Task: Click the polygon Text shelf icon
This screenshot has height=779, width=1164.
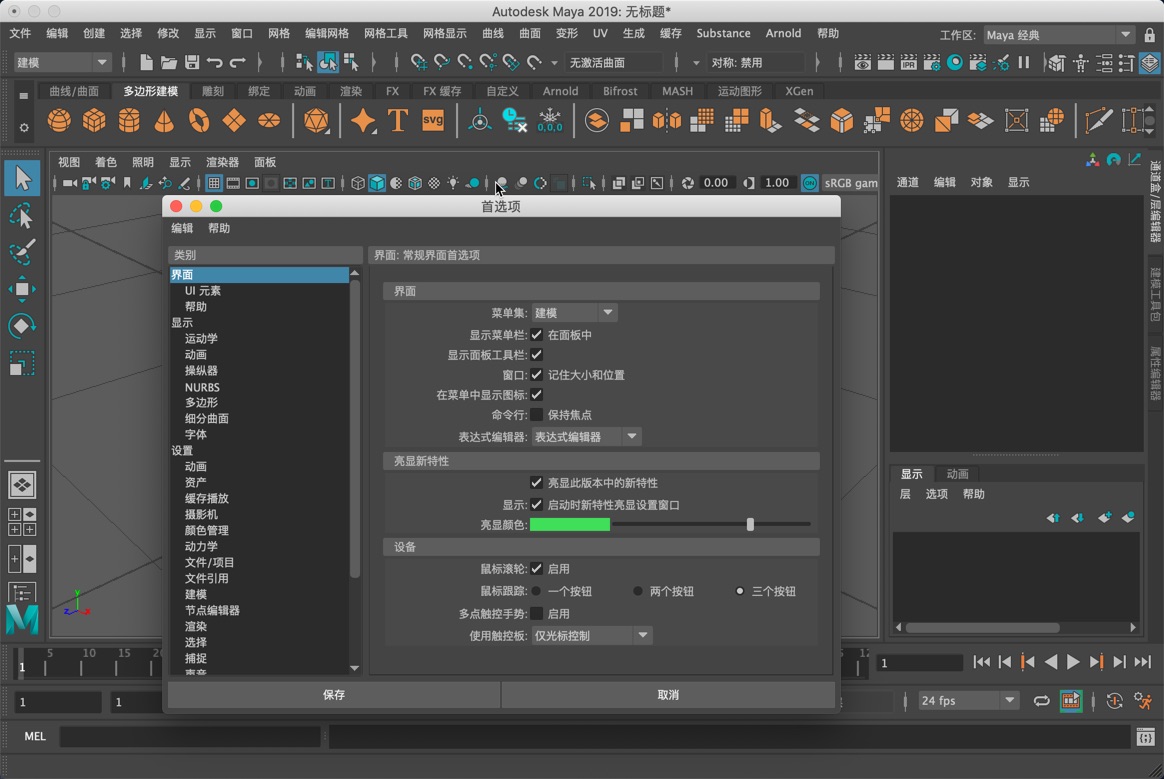Action: [x=399, y=120]
